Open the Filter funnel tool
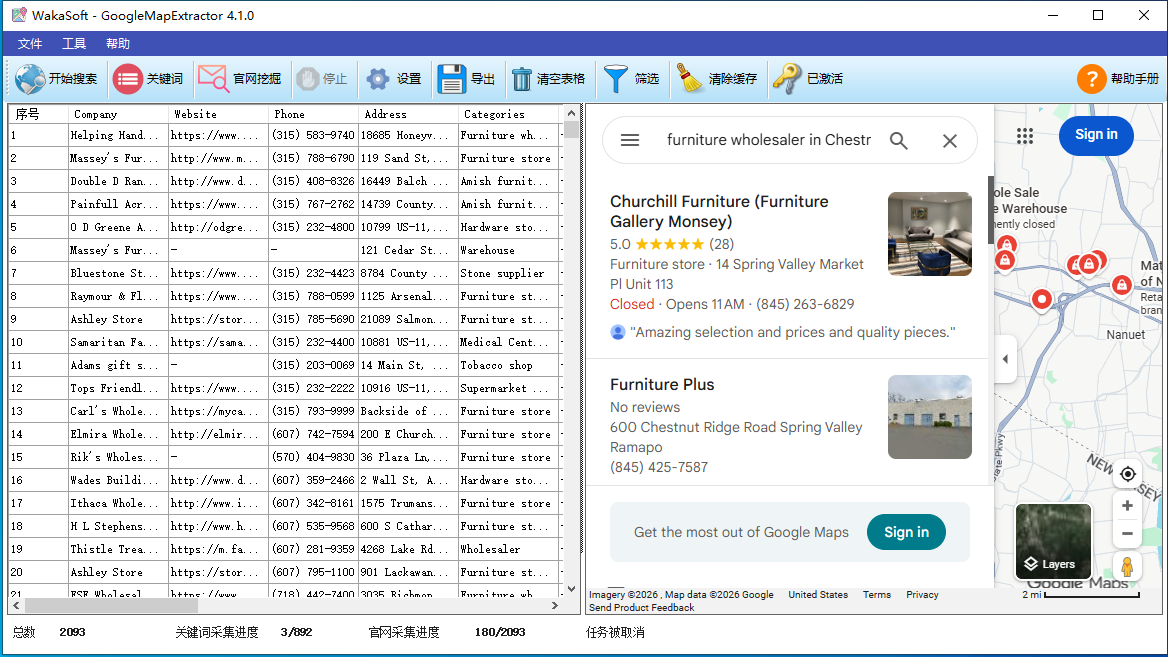Screen dimensions: 1168x657 616,79
